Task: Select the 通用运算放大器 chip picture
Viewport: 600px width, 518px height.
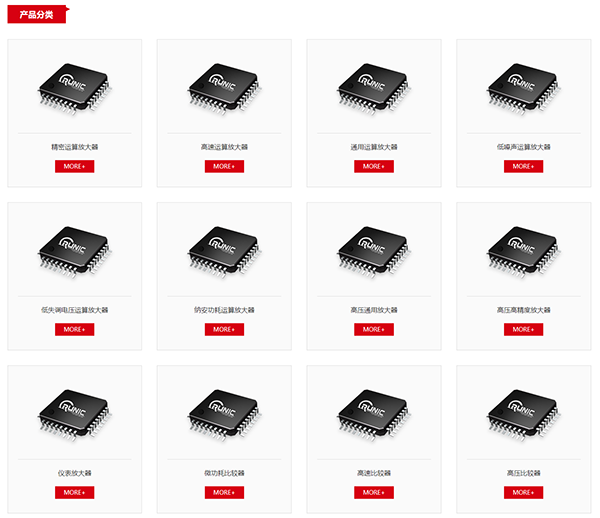Action: coord(374,90)
